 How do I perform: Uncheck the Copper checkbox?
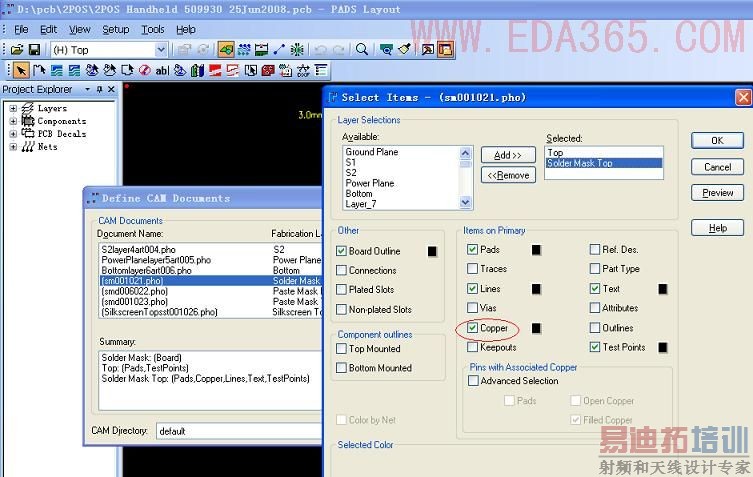click(x=473, y=327)
